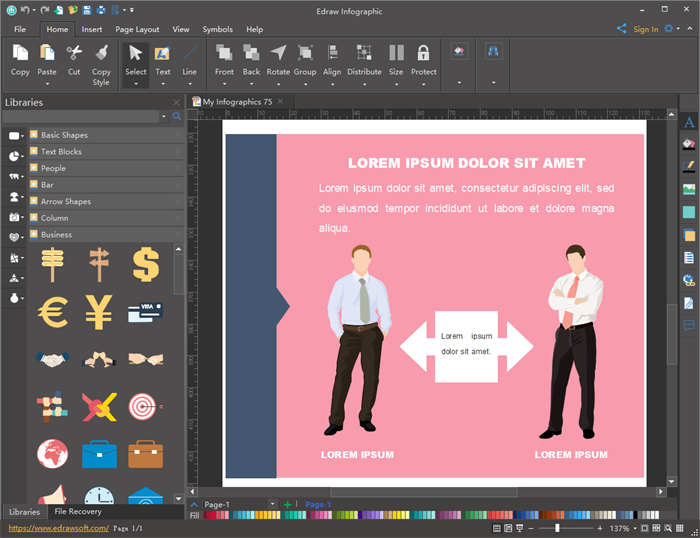Click the zoom level slider
Image resolution: width=700 pixels, height=538 pixels.
coord(557,528)
